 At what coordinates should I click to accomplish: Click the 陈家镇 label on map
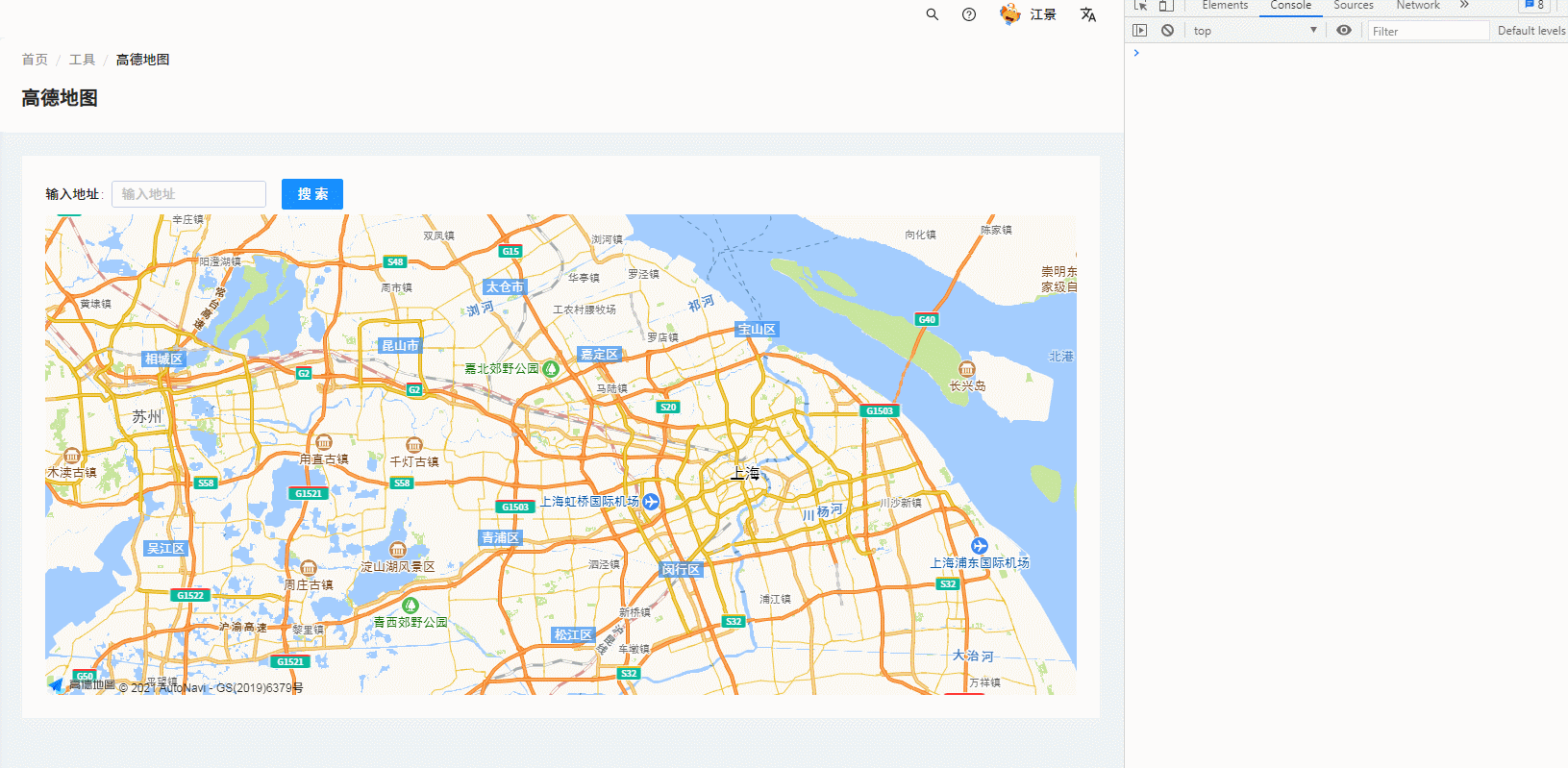996,230
